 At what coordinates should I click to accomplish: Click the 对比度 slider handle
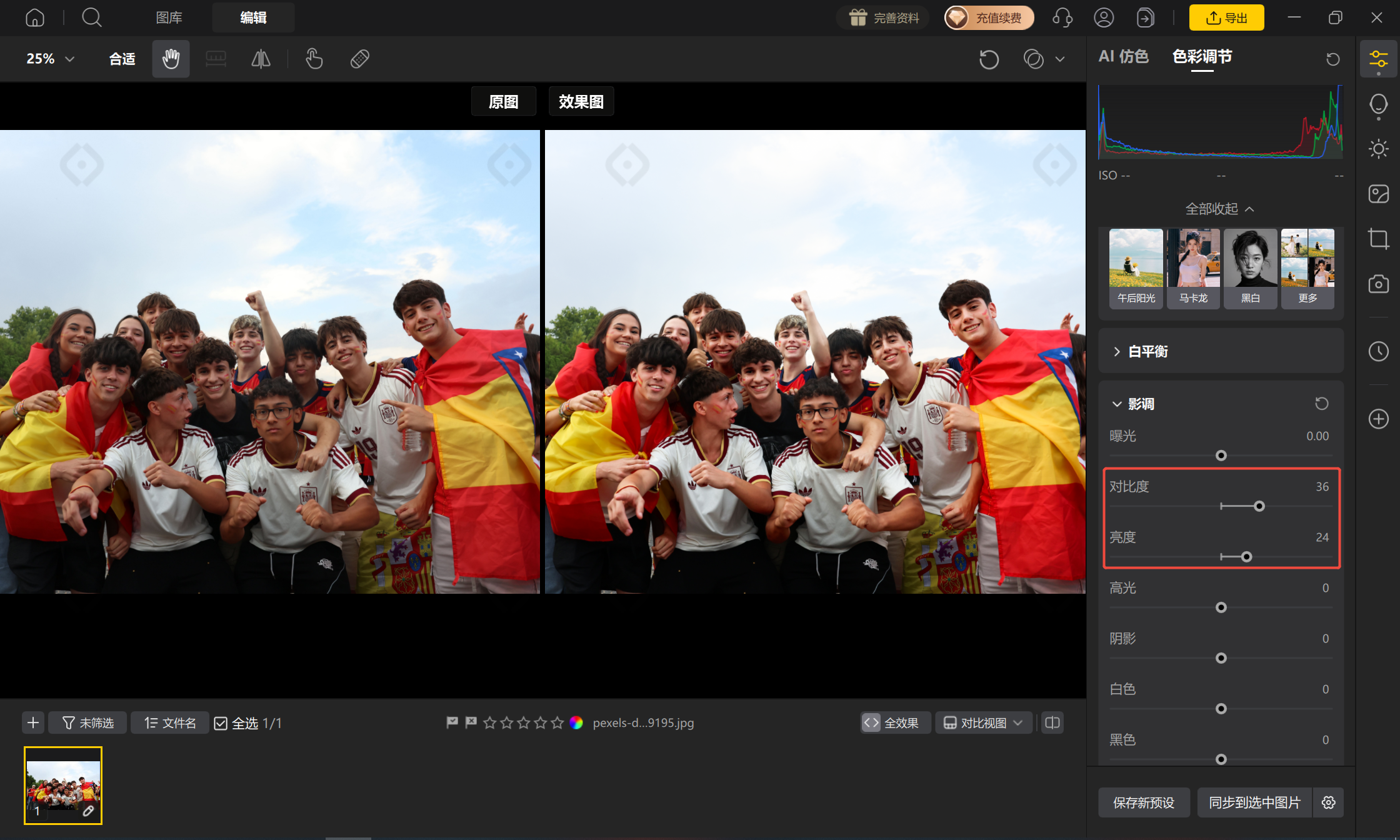pyautogui.click(x=1259, y=506)
